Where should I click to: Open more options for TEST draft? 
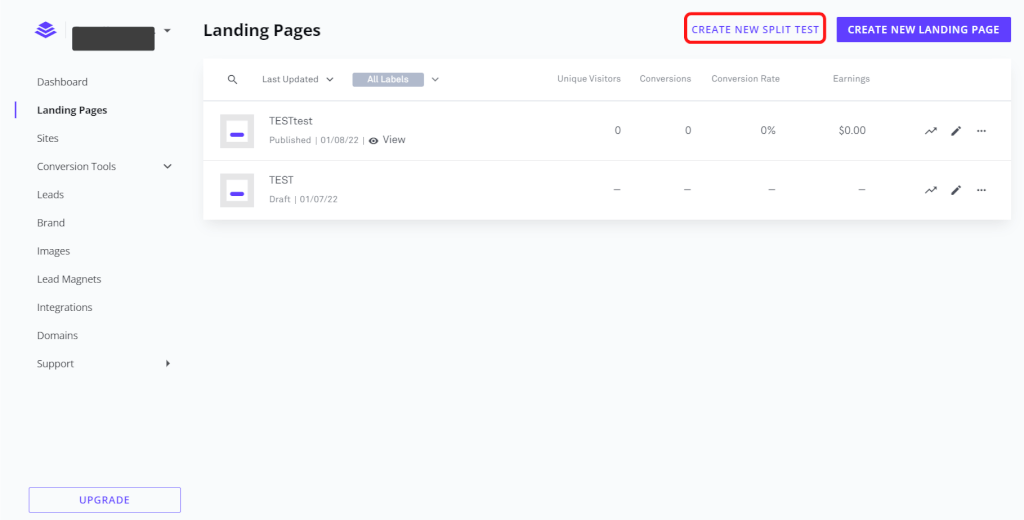981,190
